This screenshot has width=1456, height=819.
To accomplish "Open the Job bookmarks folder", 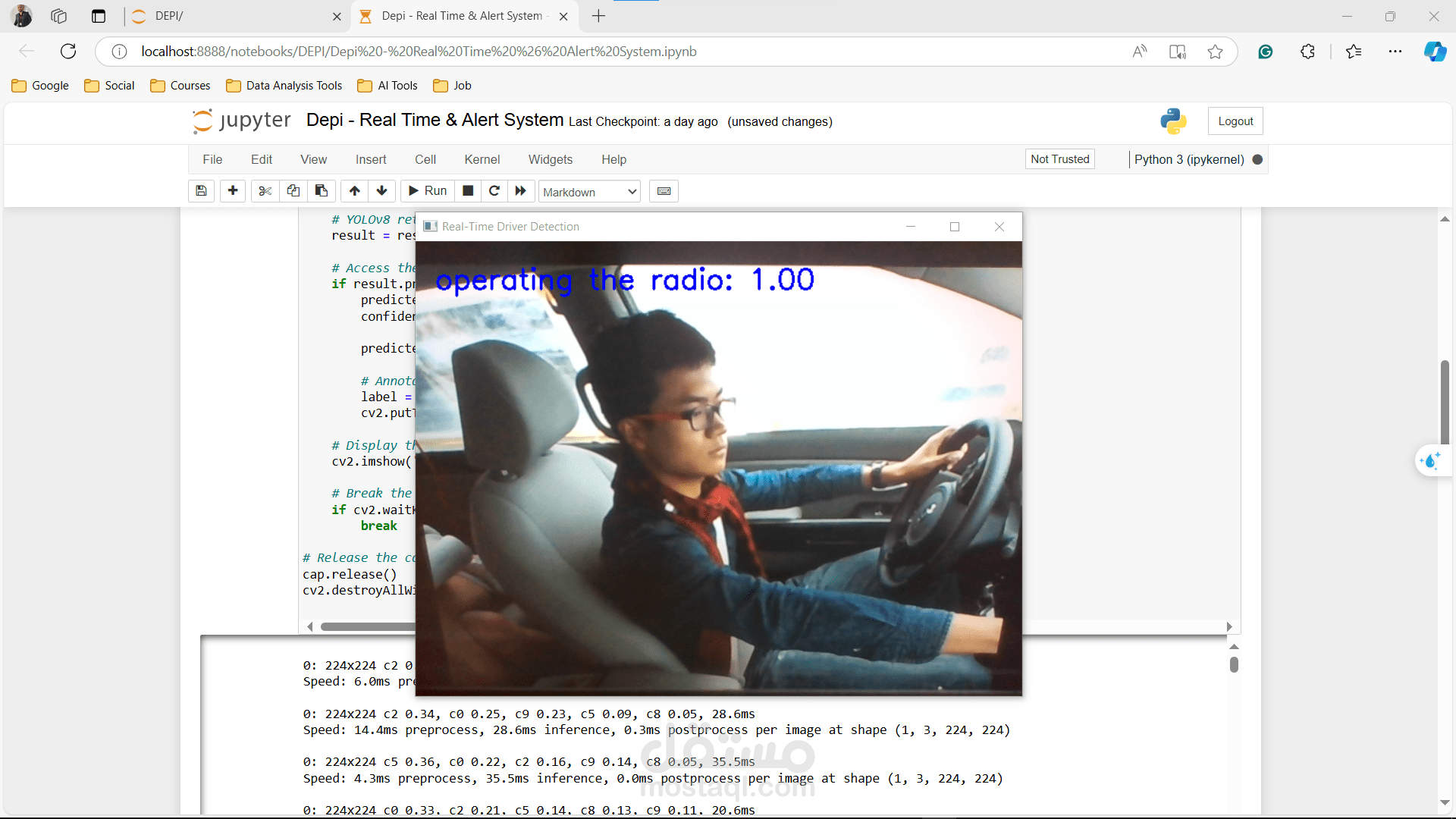I will tap(453, 86).
